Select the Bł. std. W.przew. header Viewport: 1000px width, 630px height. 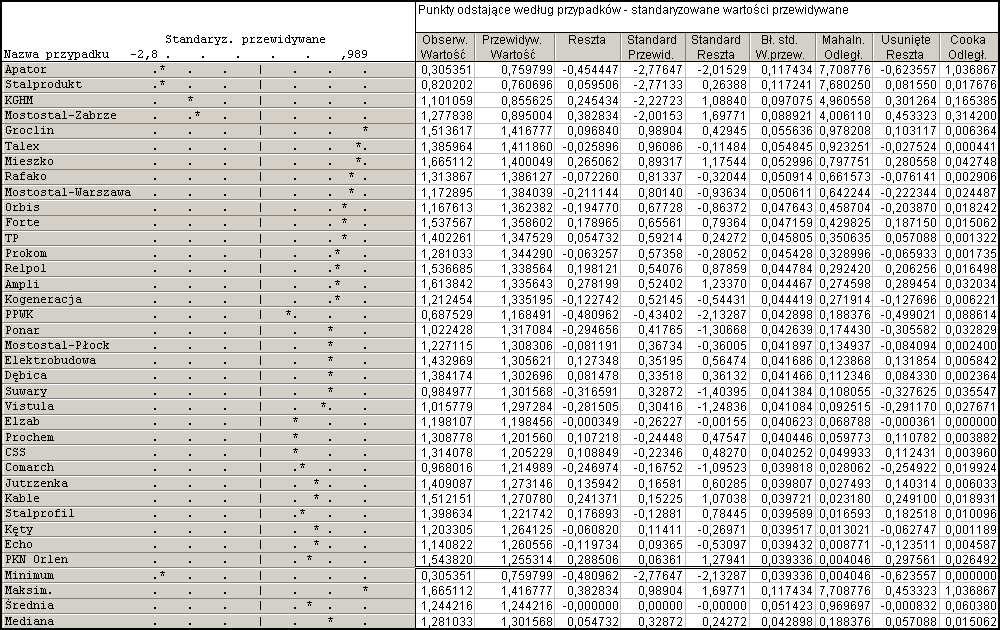[781, 47]
